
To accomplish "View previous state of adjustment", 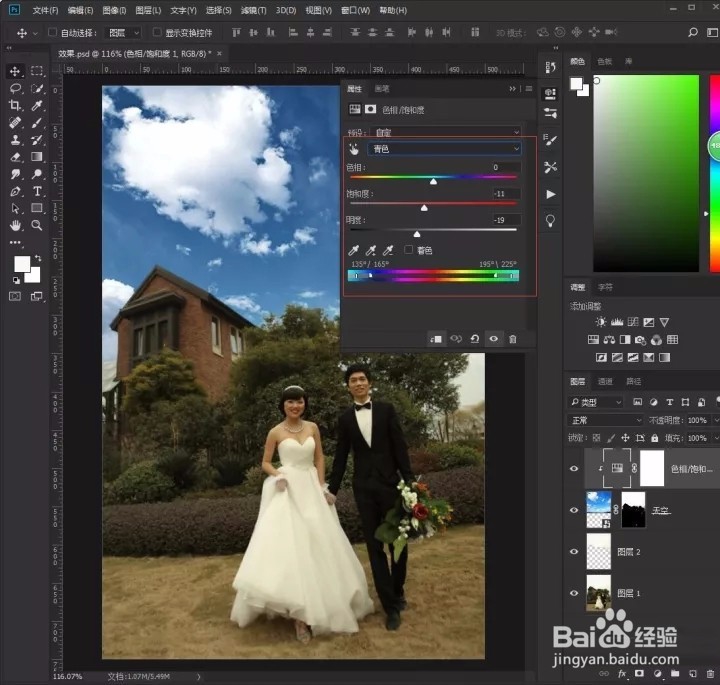I will point(456,339).
